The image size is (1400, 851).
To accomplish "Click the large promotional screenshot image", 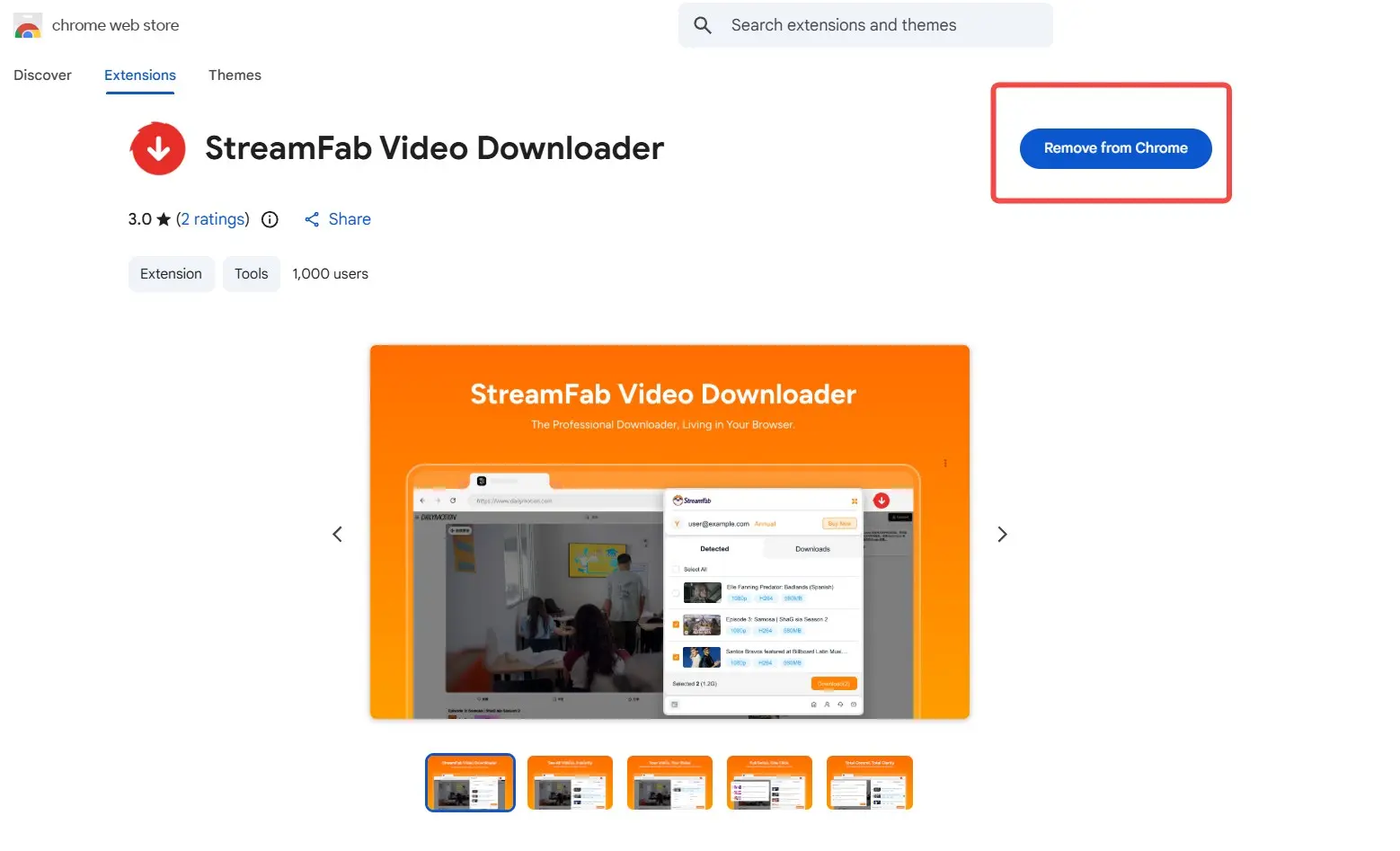I will click(669, 532).
